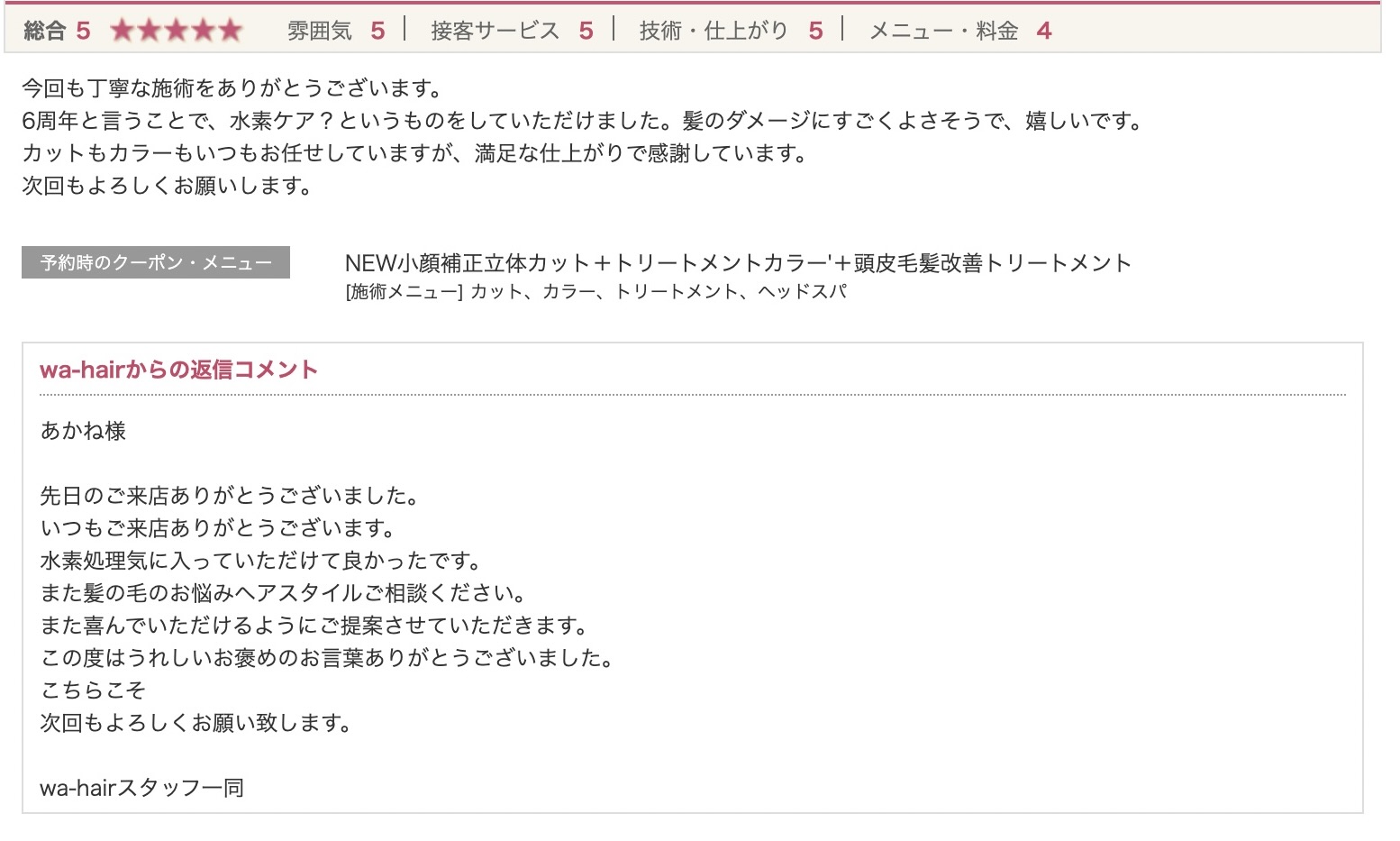Click the wa-hairスタッフ一同 signature
The width and height of the screenshot is (1400, 841).
tap(142, 788)
